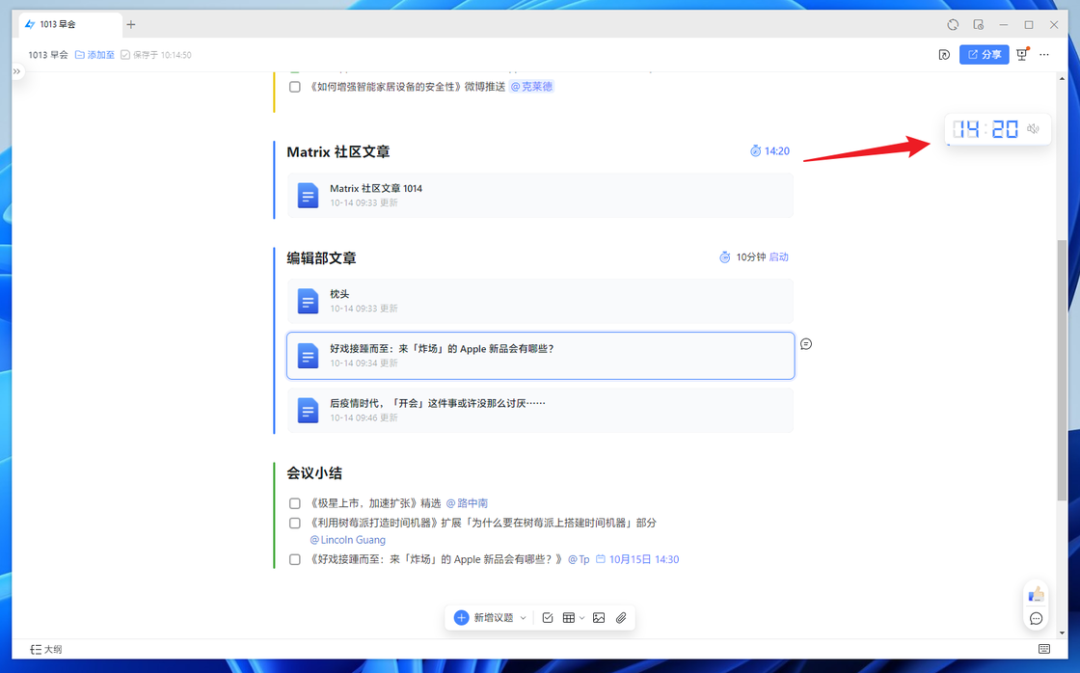
Task: Click the scrollbar up arrow
Action: click(1062, 79)
